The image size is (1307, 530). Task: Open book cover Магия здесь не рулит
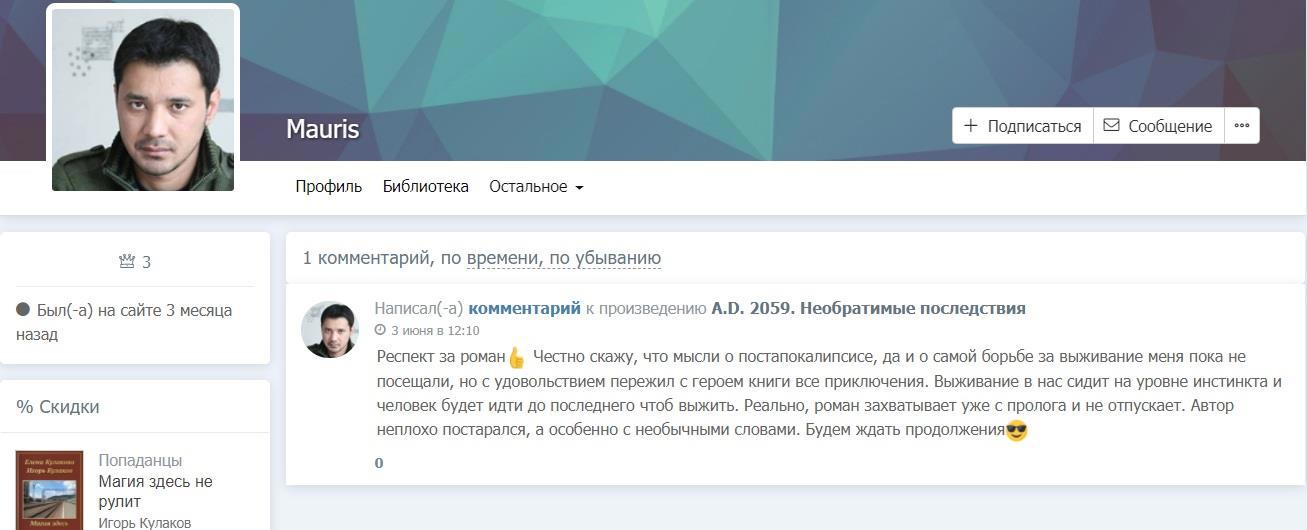(x=49, y=490)
